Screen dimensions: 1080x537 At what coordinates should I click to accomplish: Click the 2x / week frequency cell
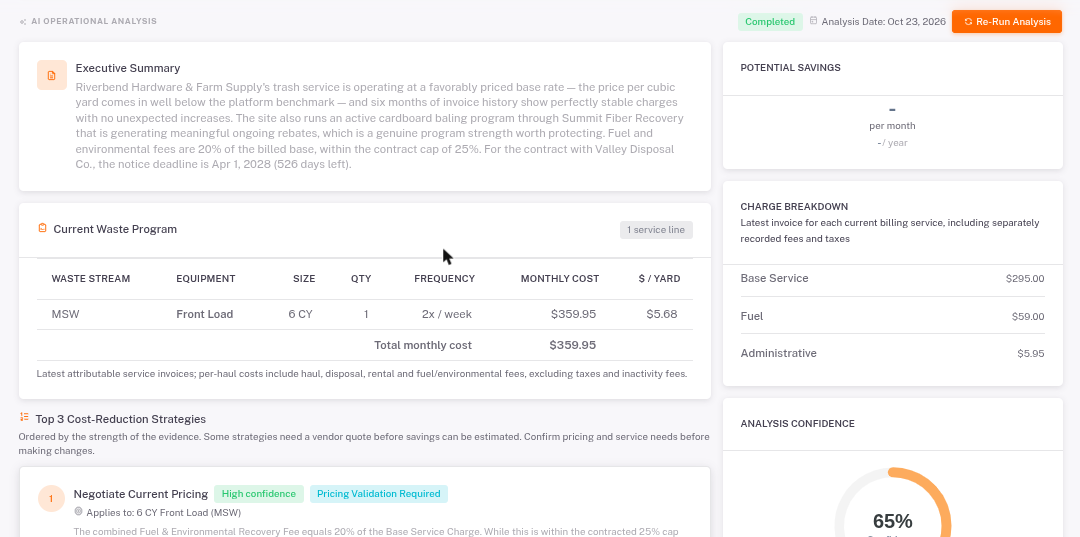[446, 315]
